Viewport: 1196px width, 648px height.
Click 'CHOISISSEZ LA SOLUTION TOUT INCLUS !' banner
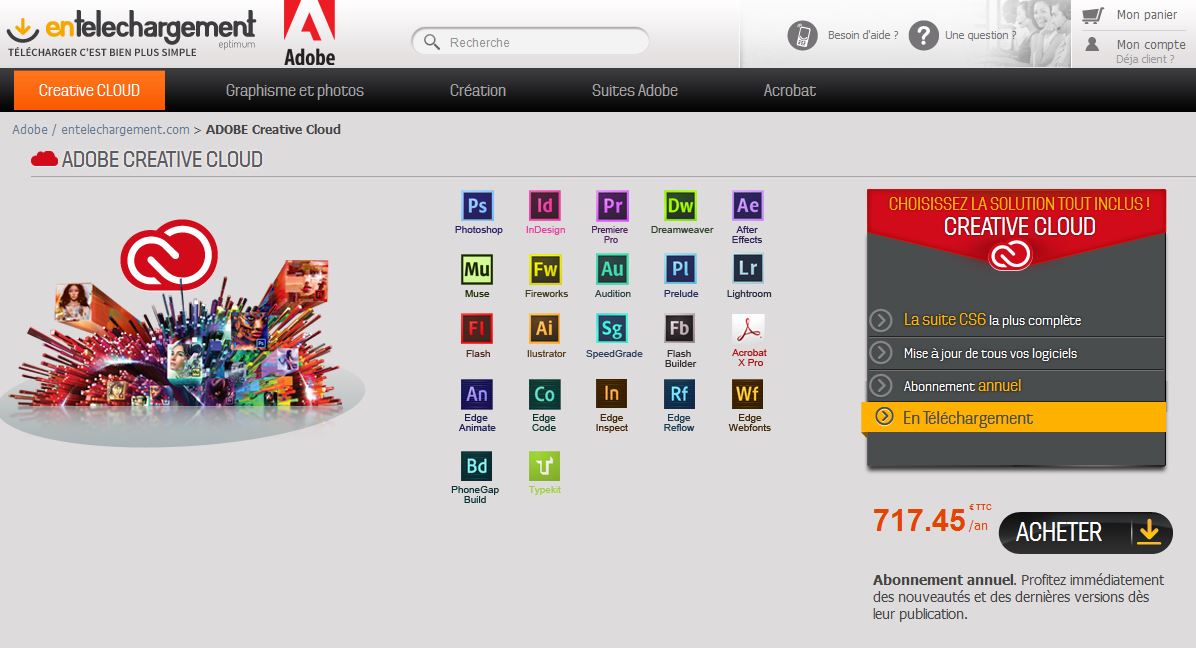(1019, 204)
